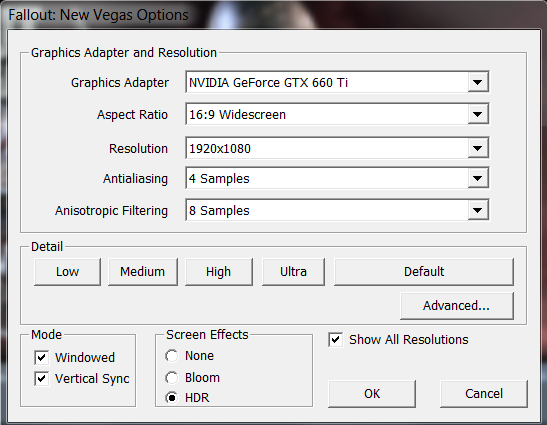Image resolution: width=547 pixels, height=425 pixels.
Task: Apply the Ultra detail preset
Action: pyautogui.click(x=293, y=272)
